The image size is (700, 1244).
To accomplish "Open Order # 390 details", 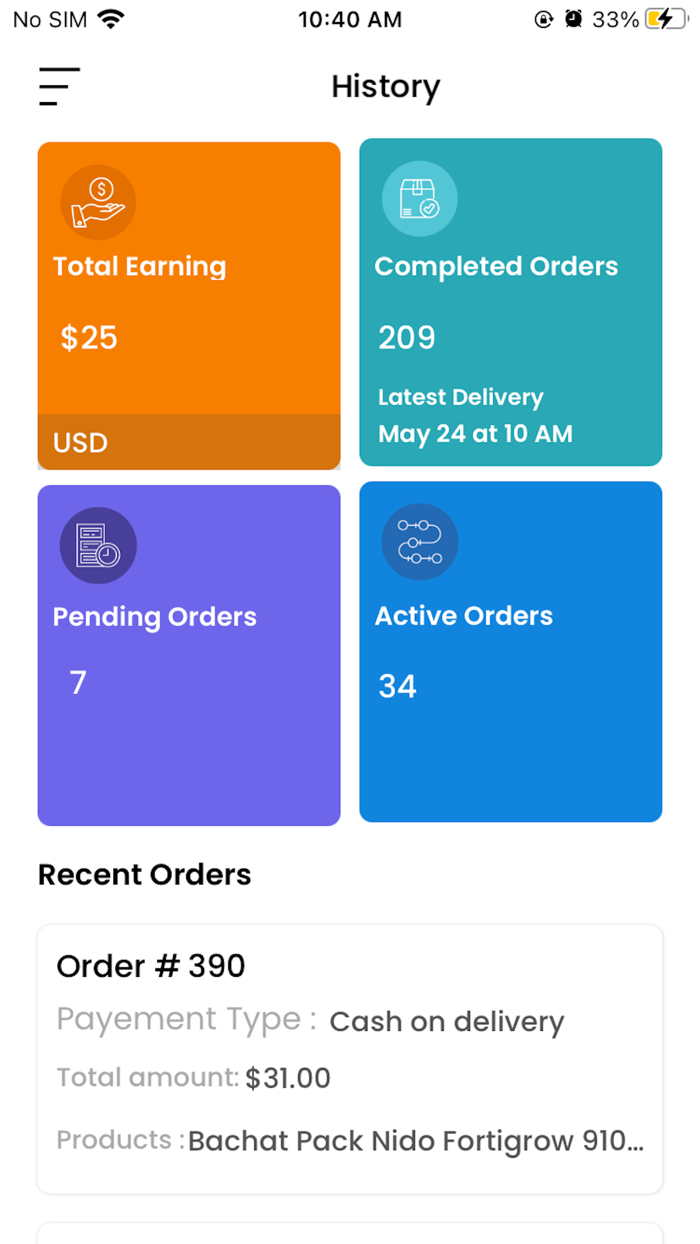I will [350, 1058].
